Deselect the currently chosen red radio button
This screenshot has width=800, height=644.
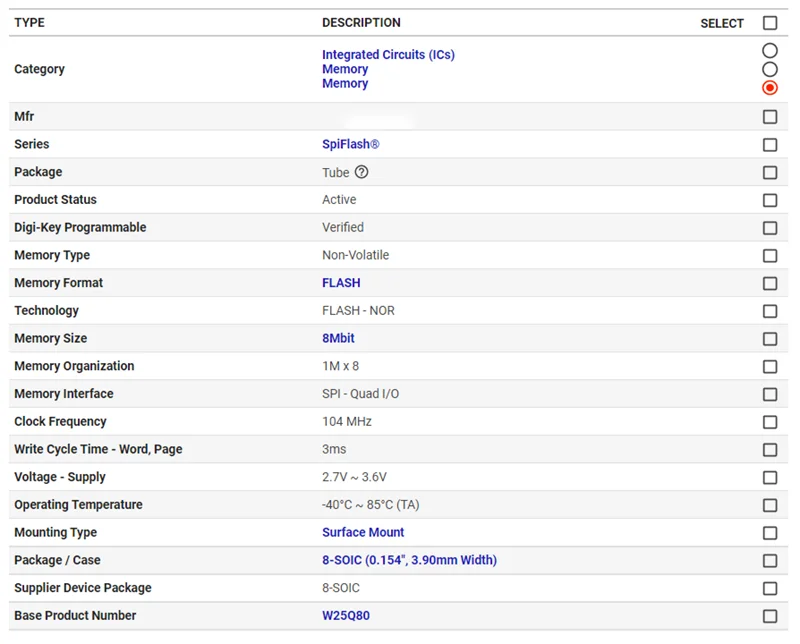tap(770, 87)
